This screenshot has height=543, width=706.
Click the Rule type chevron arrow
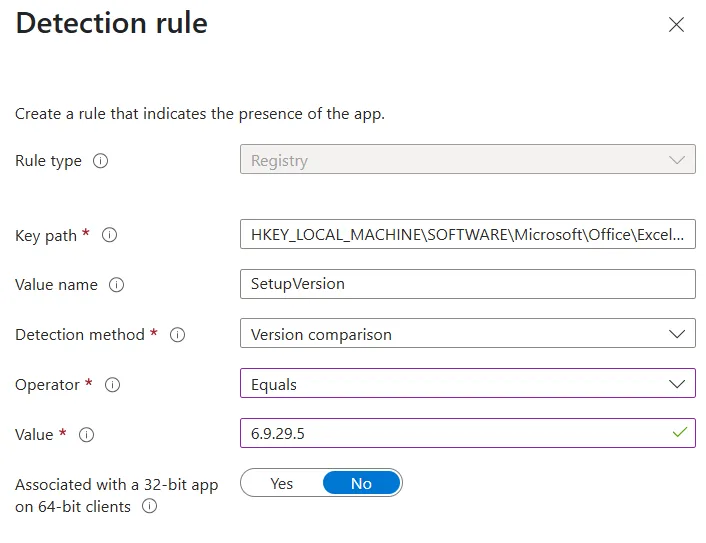click(x=677, y=160)
